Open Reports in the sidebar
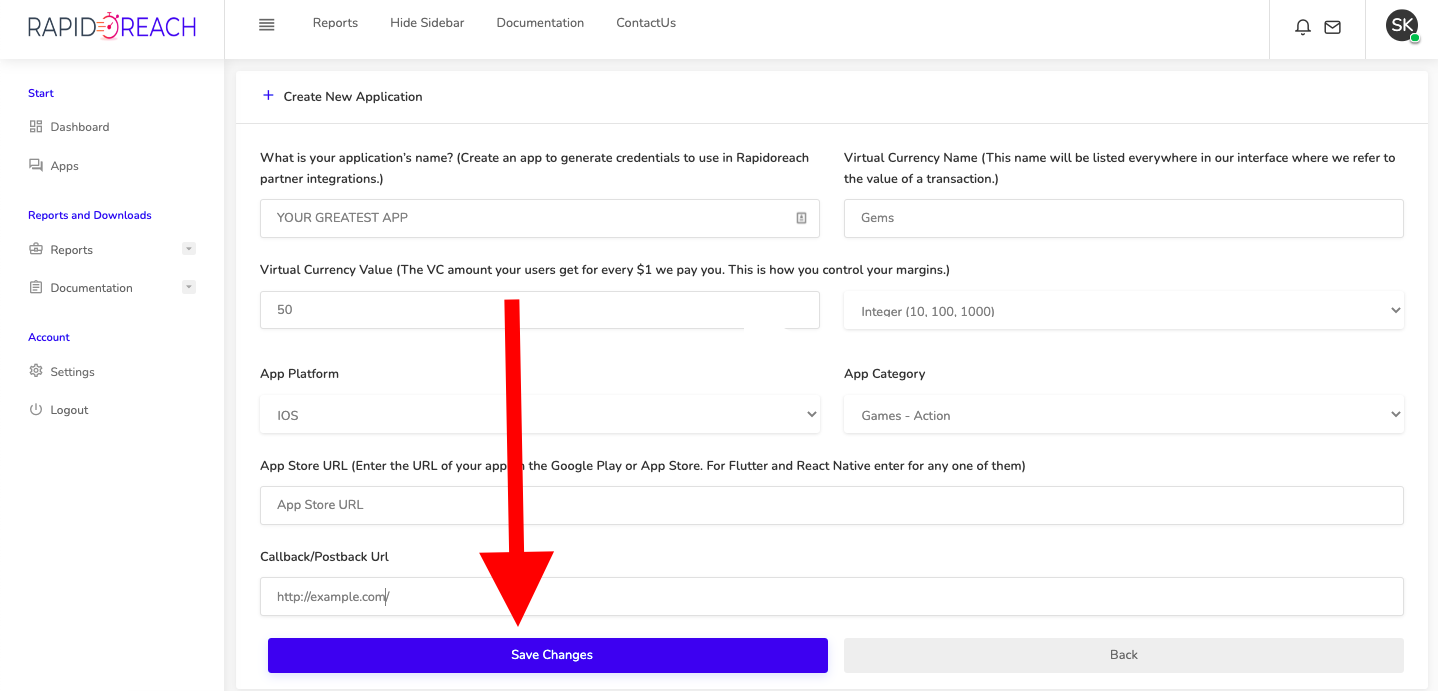The image size is (1438, 691). pyautogui.click(x=71, y=250)
